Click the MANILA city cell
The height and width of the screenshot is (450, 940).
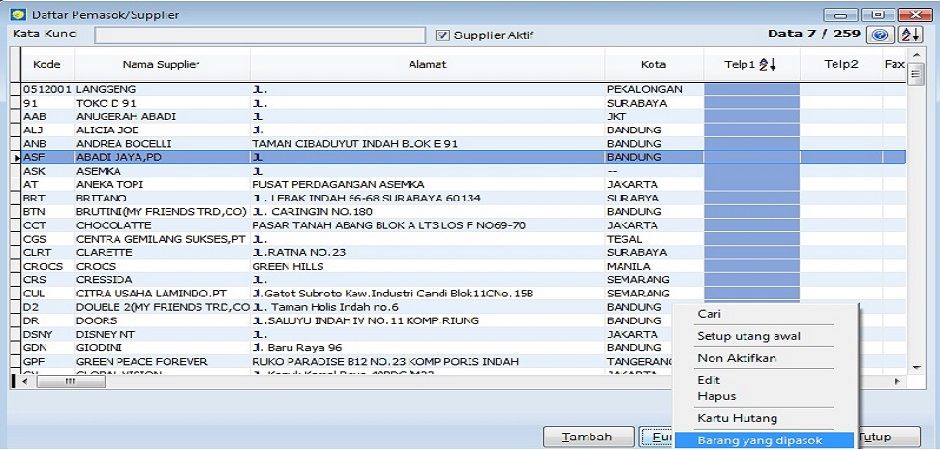654,266
